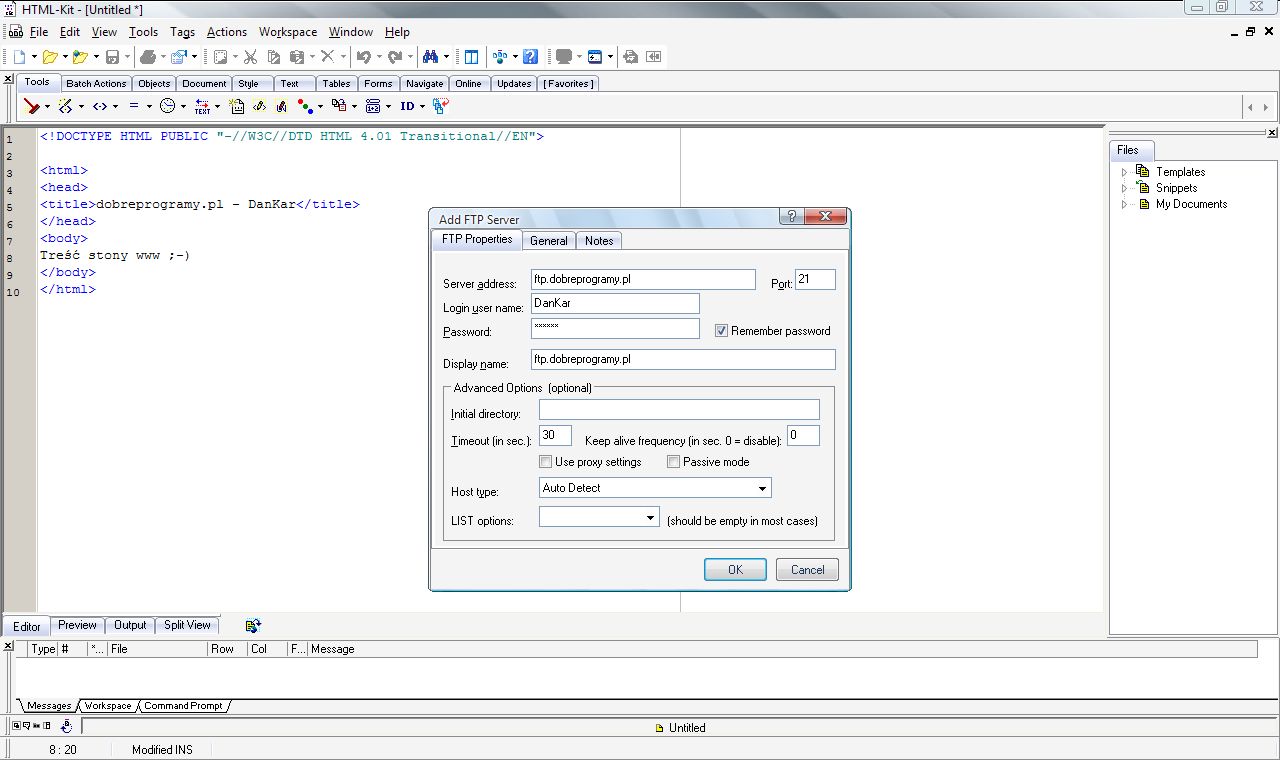Click the Open file folder icon
The width and height of the screenshot is (1280, 760).
point(50,57)
